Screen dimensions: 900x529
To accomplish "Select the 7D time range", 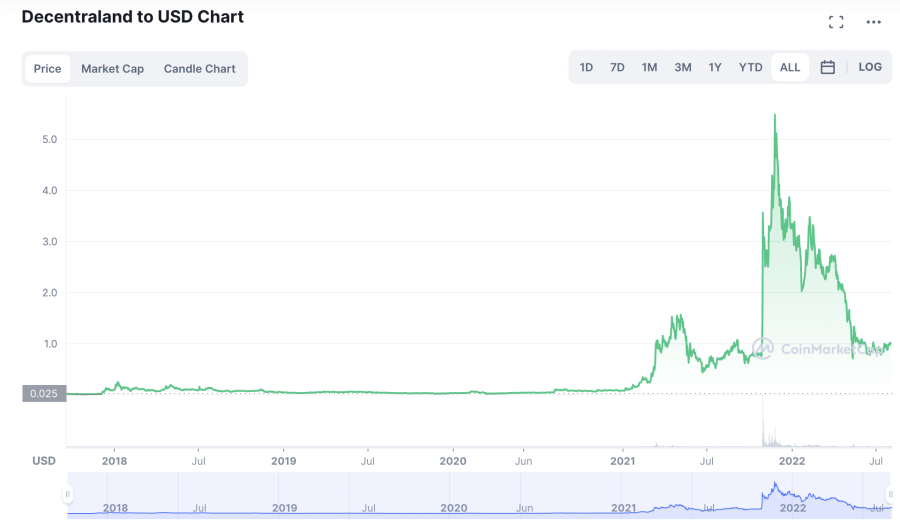I will pyautogui.click(x=617, y=67).
